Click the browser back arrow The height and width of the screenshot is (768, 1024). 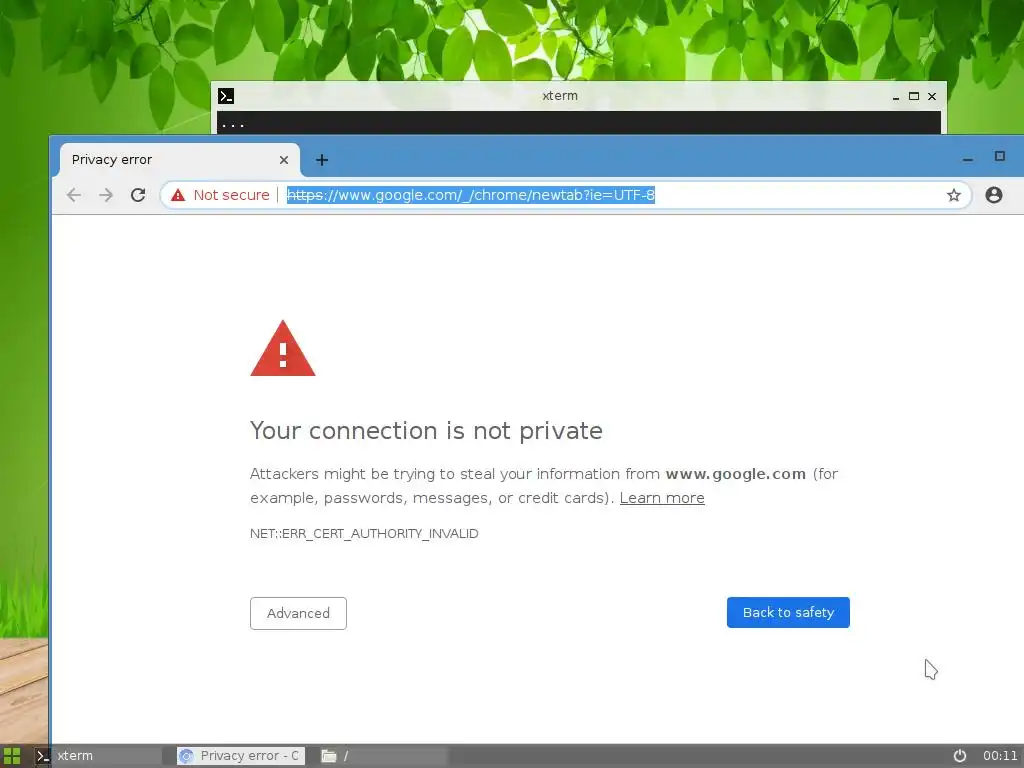[x=74, y=195]
